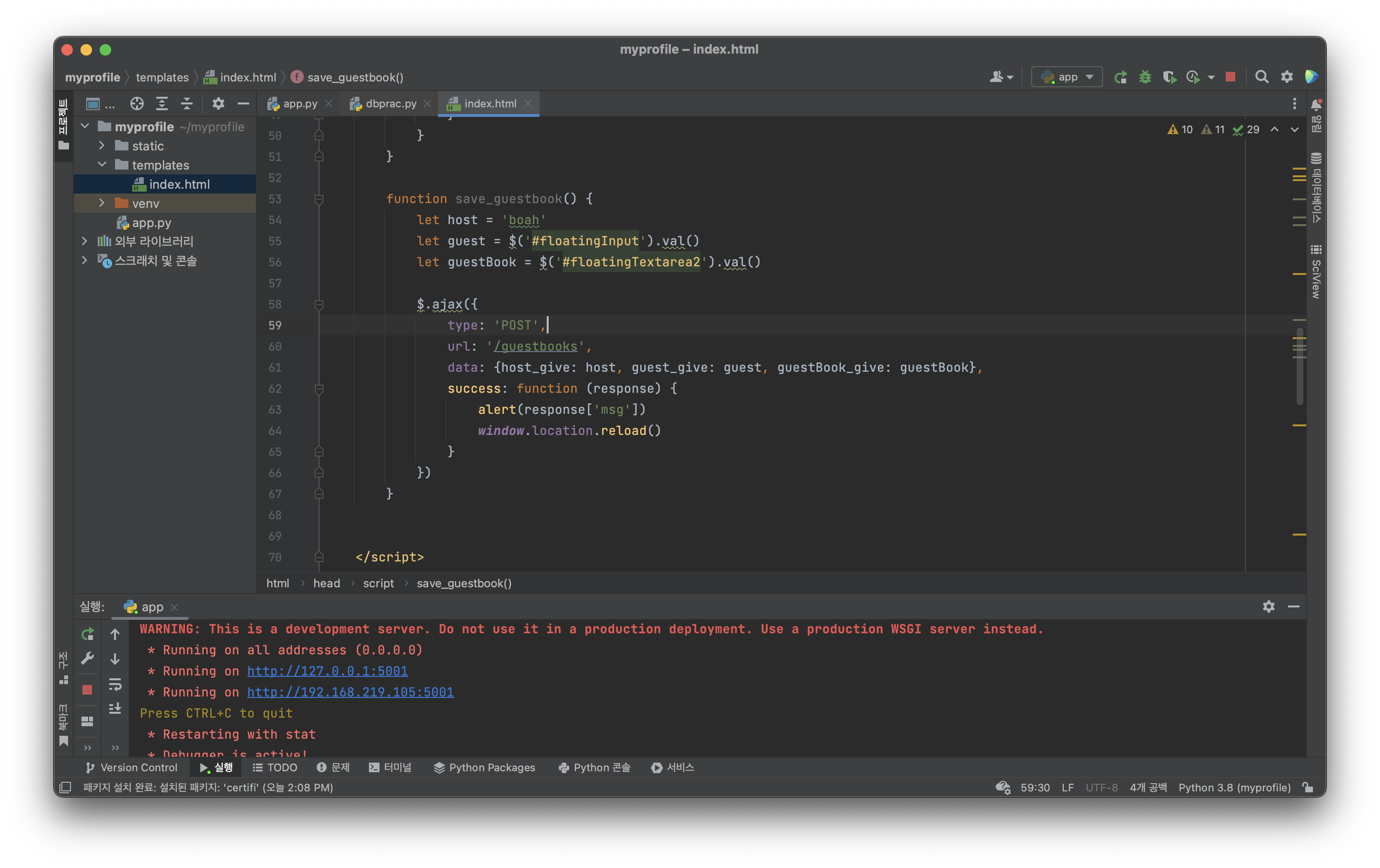1380x868 pixels.
Task: Click the JetBrains Toolbox colorful icon
Action: click(1311, 77)
